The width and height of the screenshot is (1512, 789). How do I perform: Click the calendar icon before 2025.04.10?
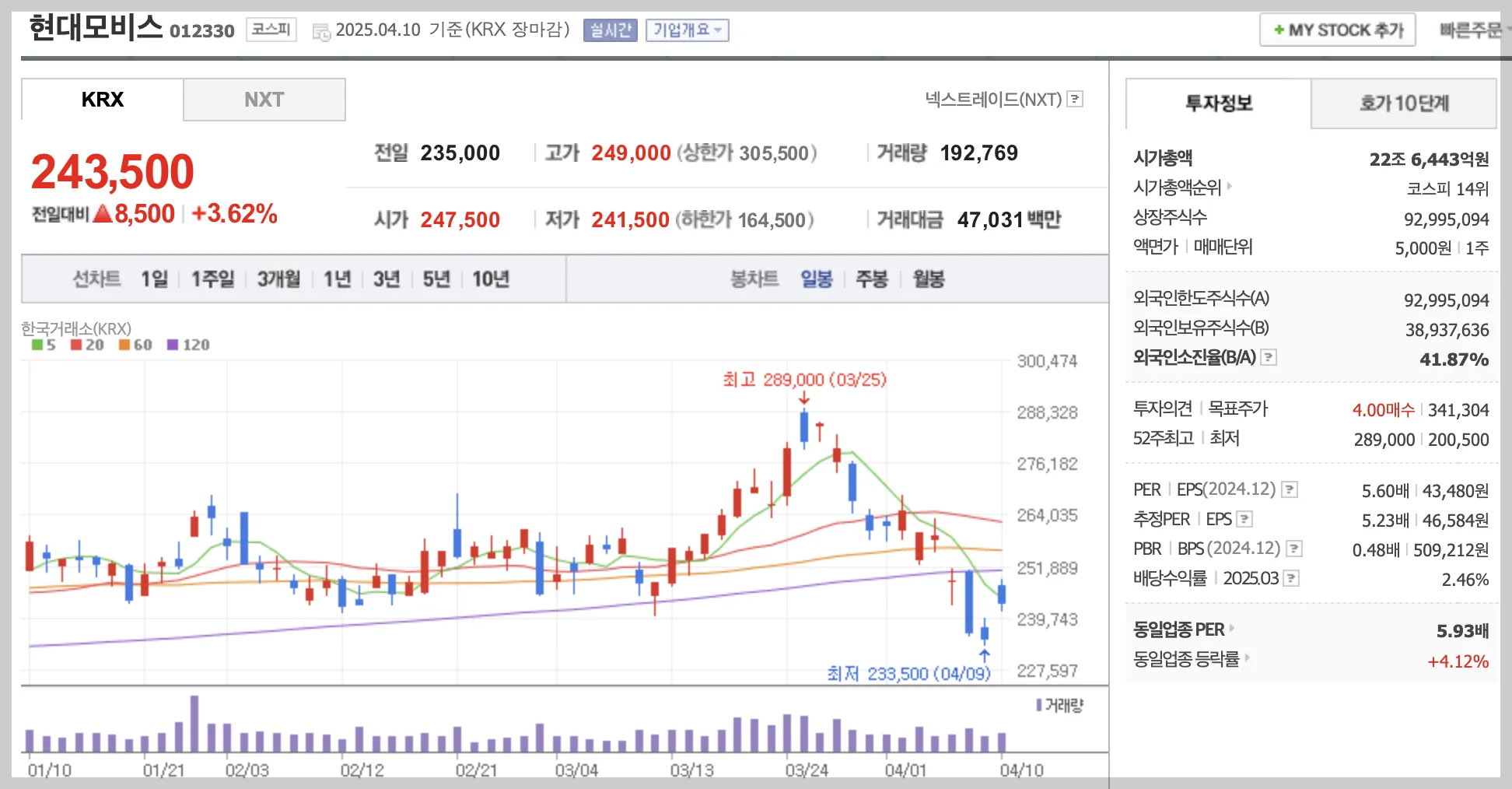[x=321, y=32]
